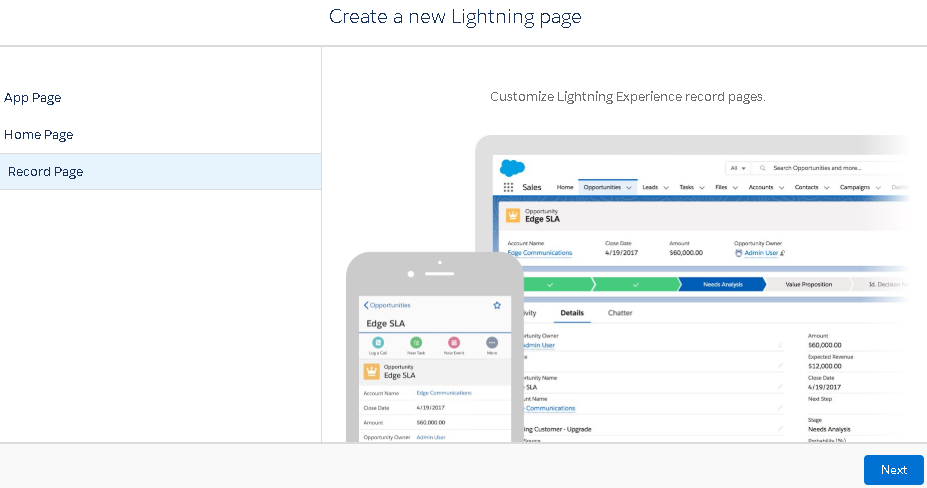Screen dimensions: 927x488
Task: Choose the Record Page option
Action: click(46, 171)
